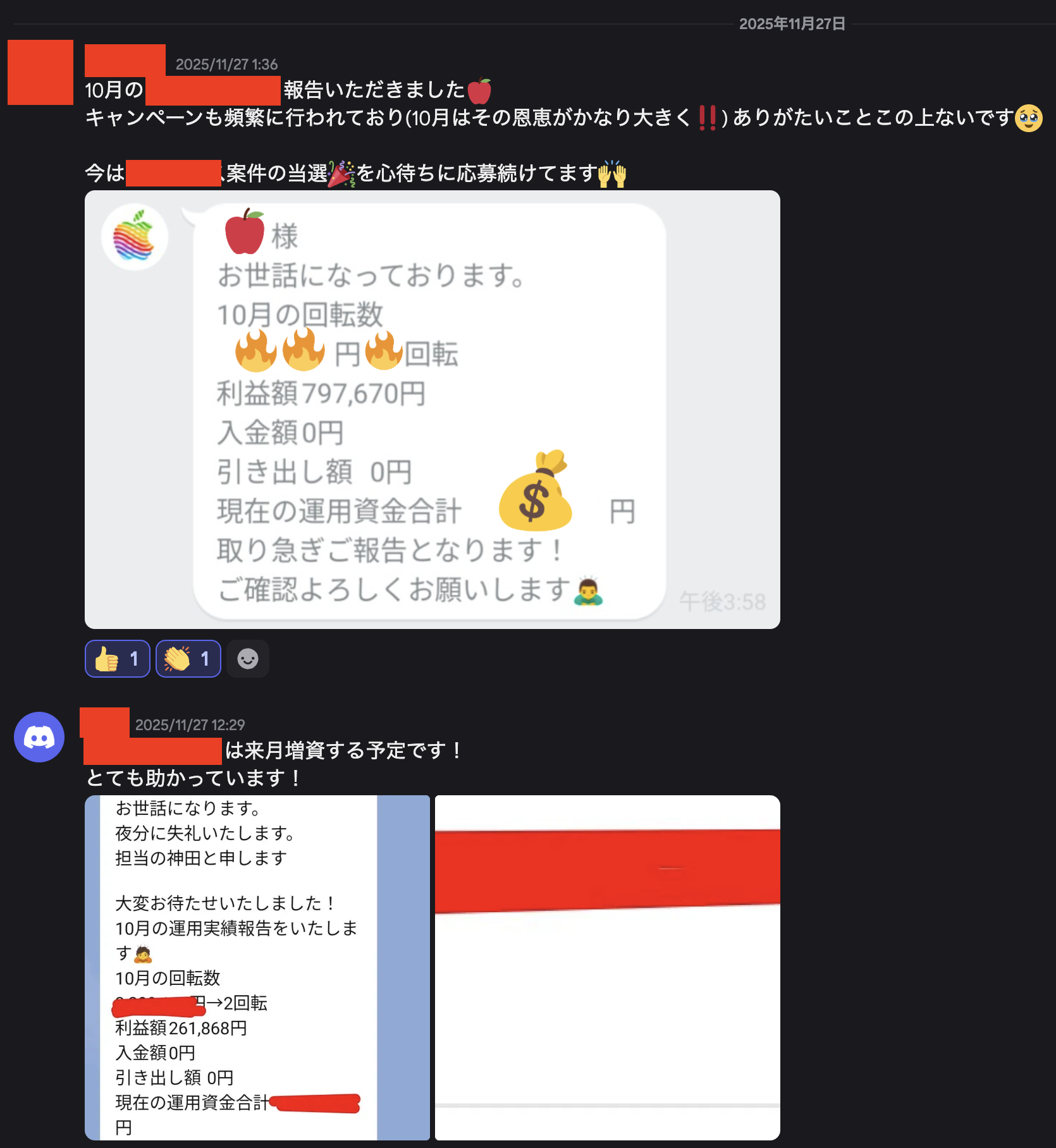Click the teary-eyed face emoji

[1028, 118]
